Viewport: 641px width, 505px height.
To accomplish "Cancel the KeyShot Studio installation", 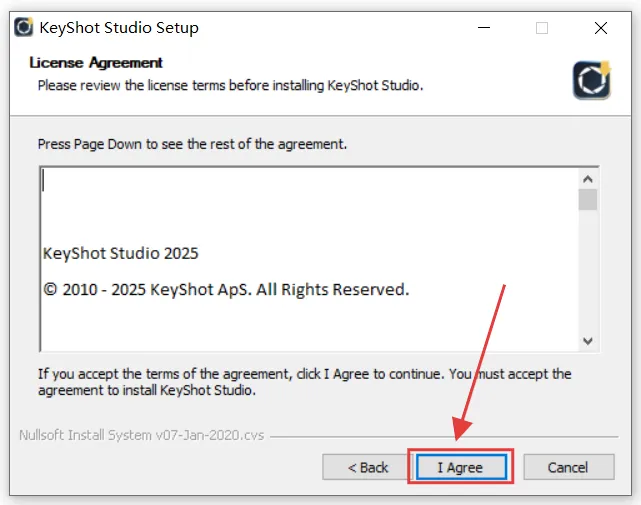I will pos(568,467).
